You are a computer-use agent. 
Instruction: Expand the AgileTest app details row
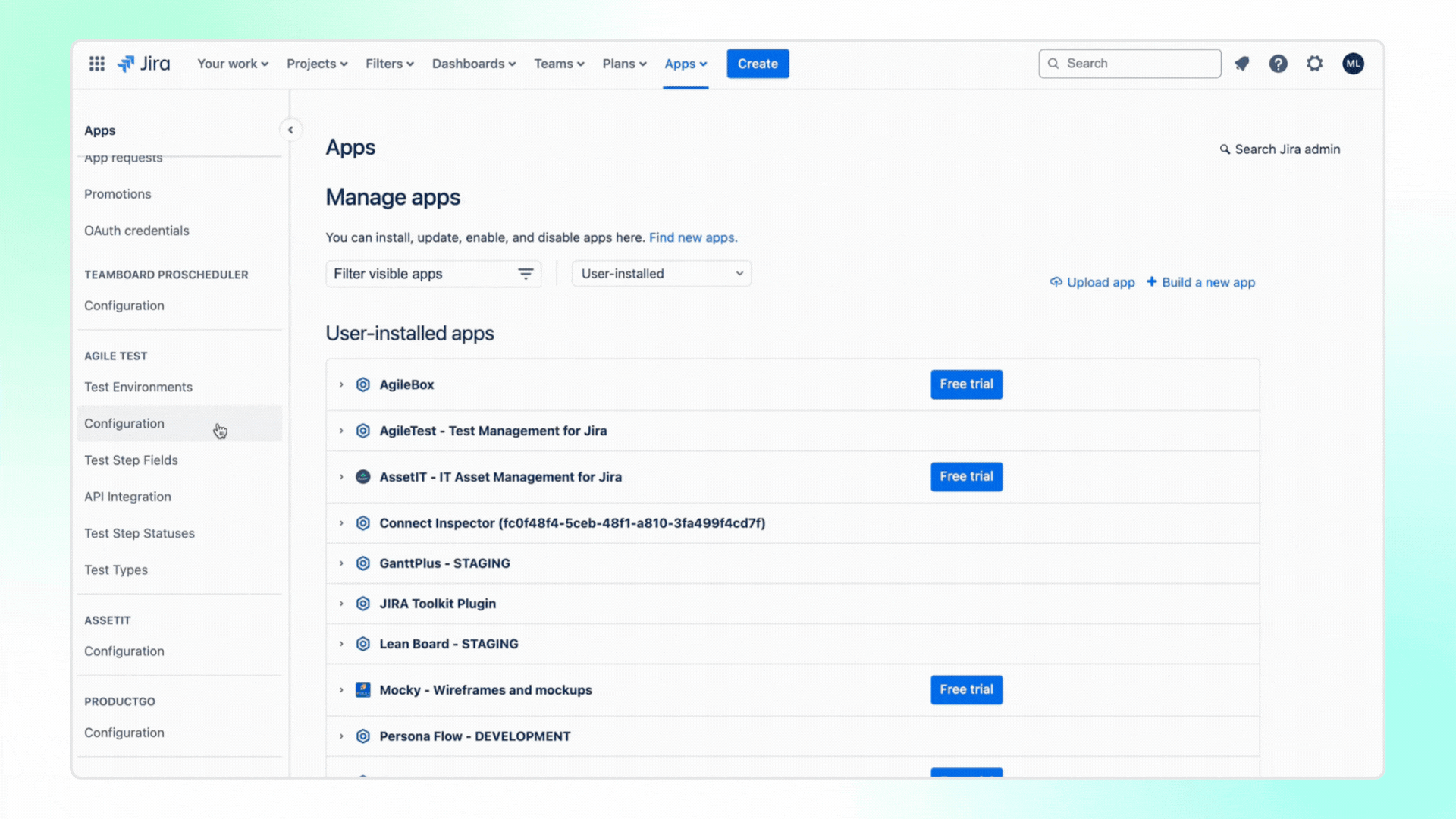[x=341, y=430]
